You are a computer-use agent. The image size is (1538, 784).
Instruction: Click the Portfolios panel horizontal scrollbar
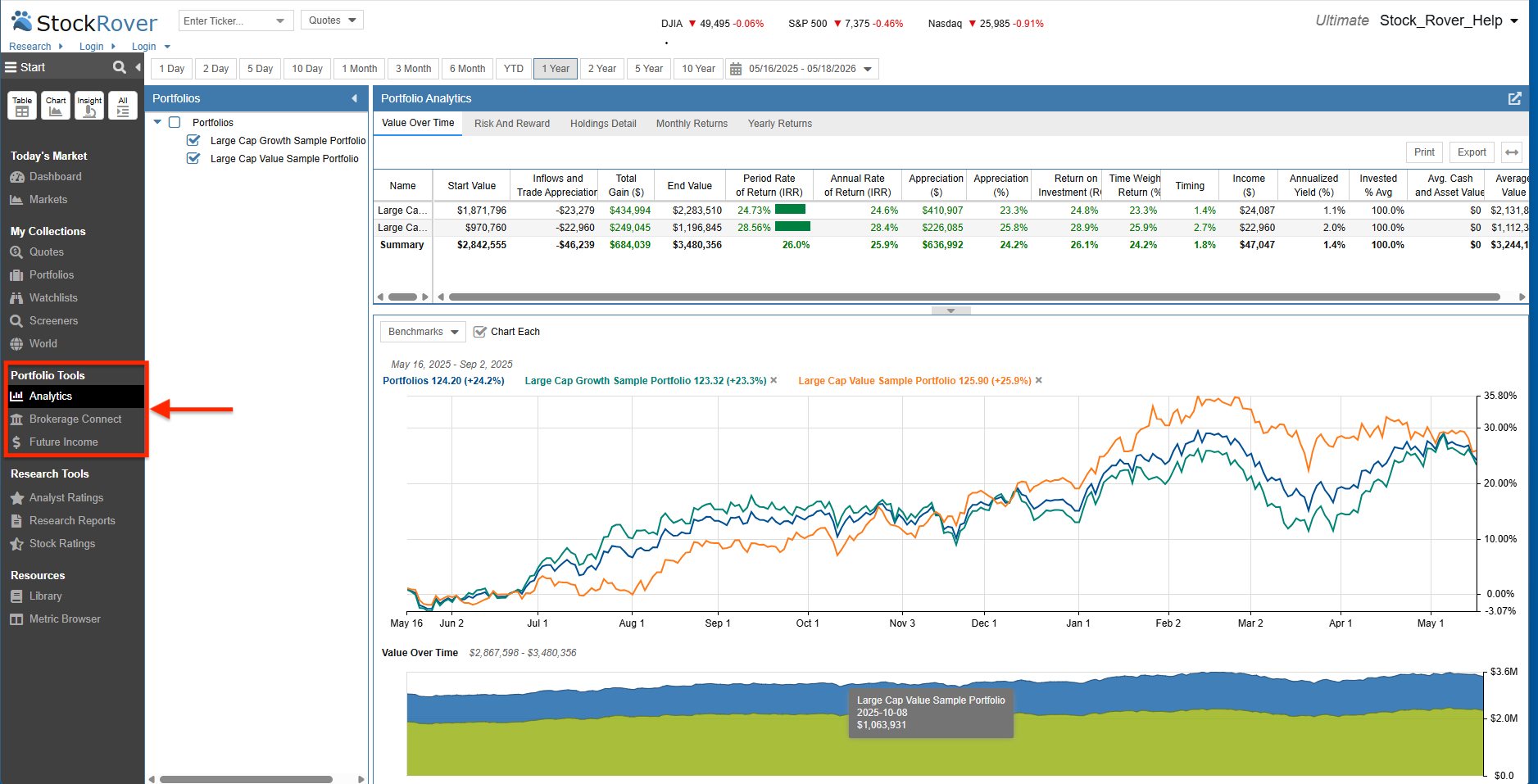tap(246, 779)
